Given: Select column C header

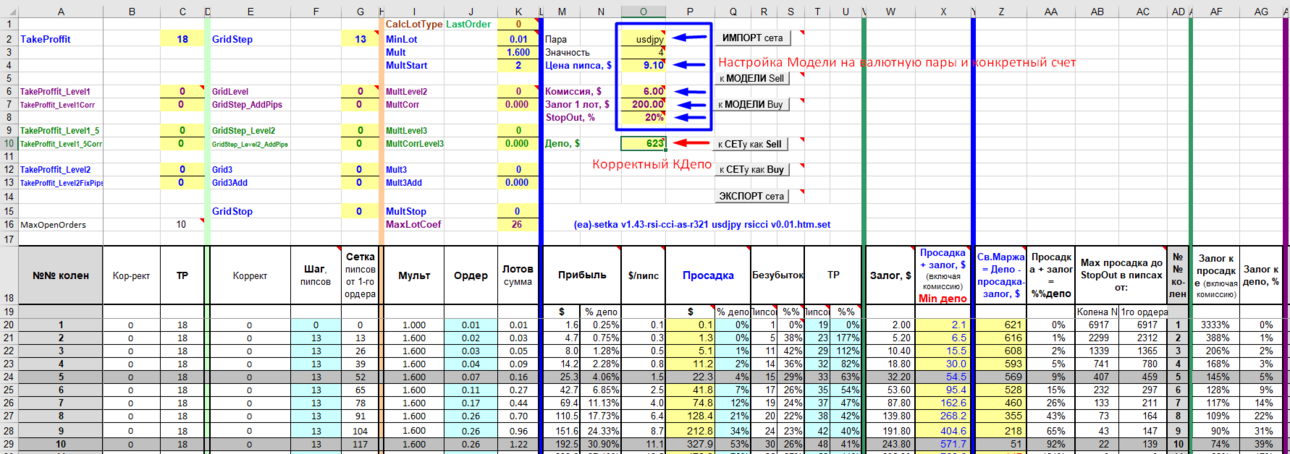Looking at the screenshot, I should coord(181,11).
